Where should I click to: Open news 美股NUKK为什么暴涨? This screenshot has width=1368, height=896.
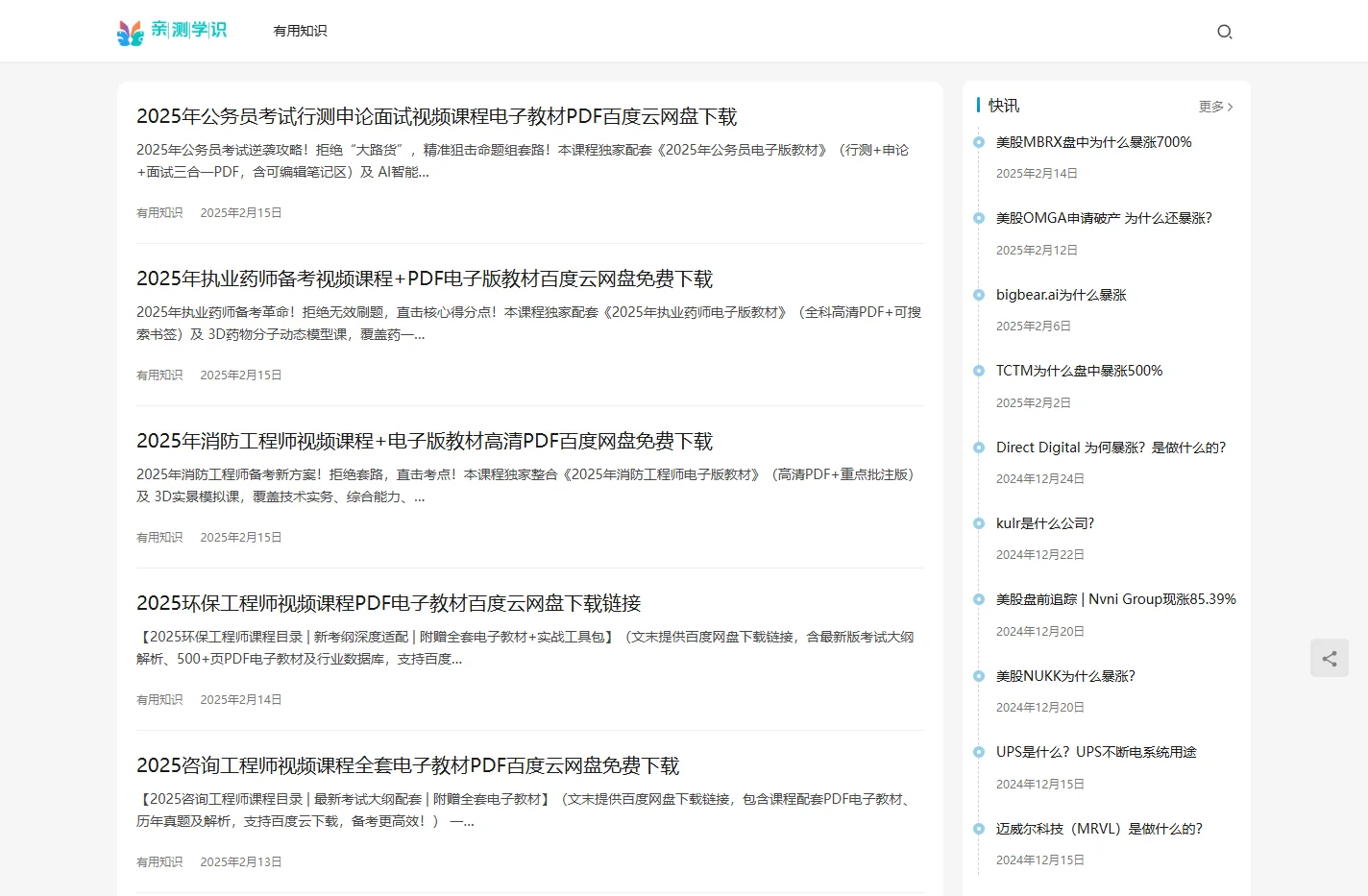pos(1065,676)
